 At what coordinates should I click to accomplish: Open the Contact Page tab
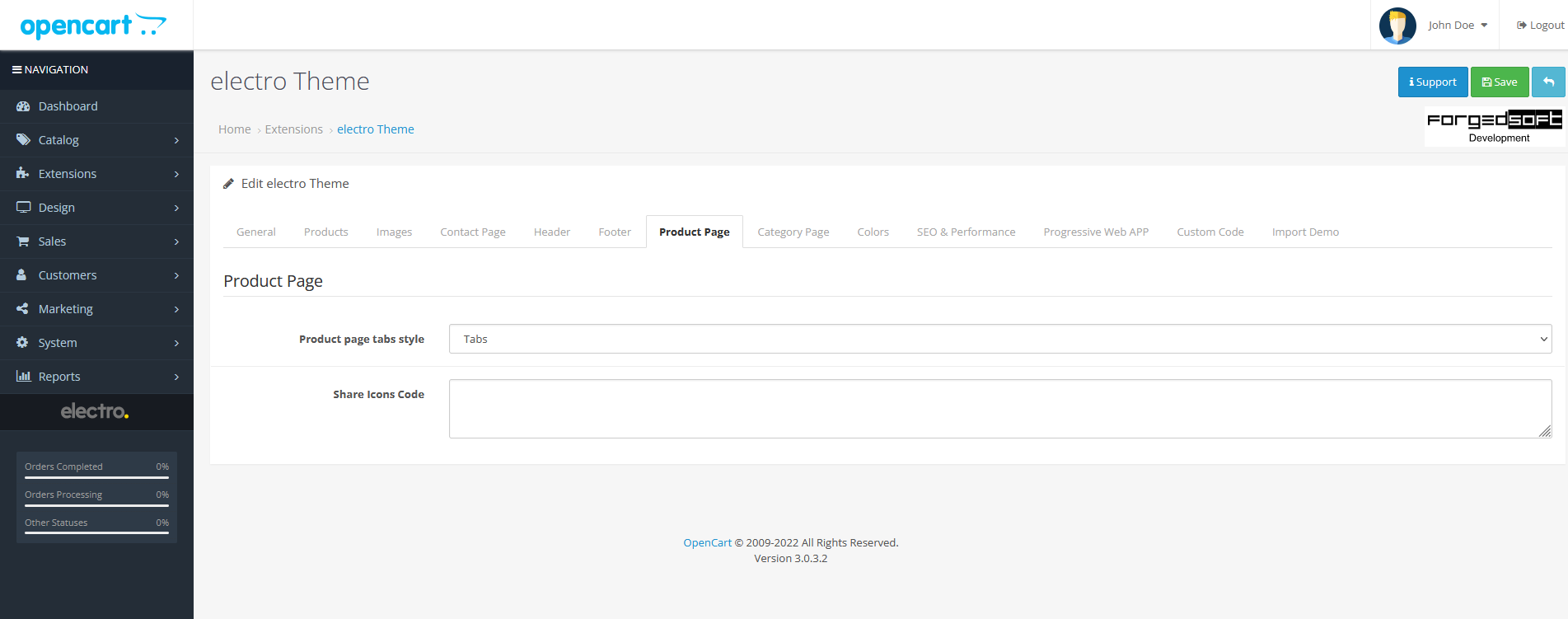tap(473, 232)
